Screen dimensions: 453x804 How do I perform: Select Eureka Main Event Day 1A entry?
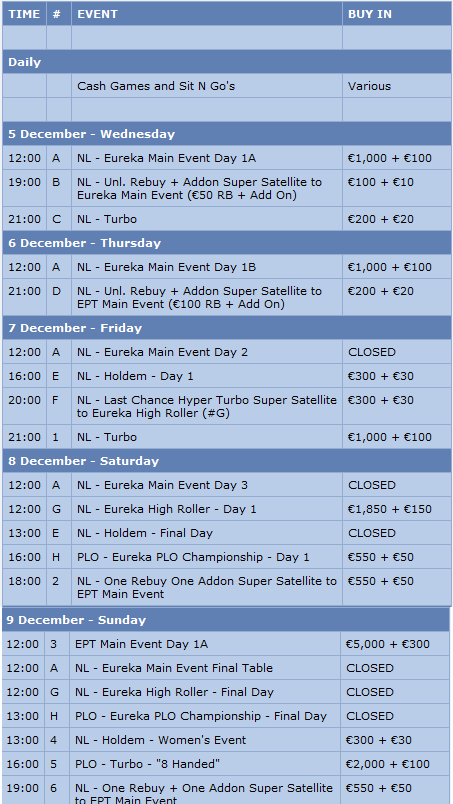pos(166,158)
